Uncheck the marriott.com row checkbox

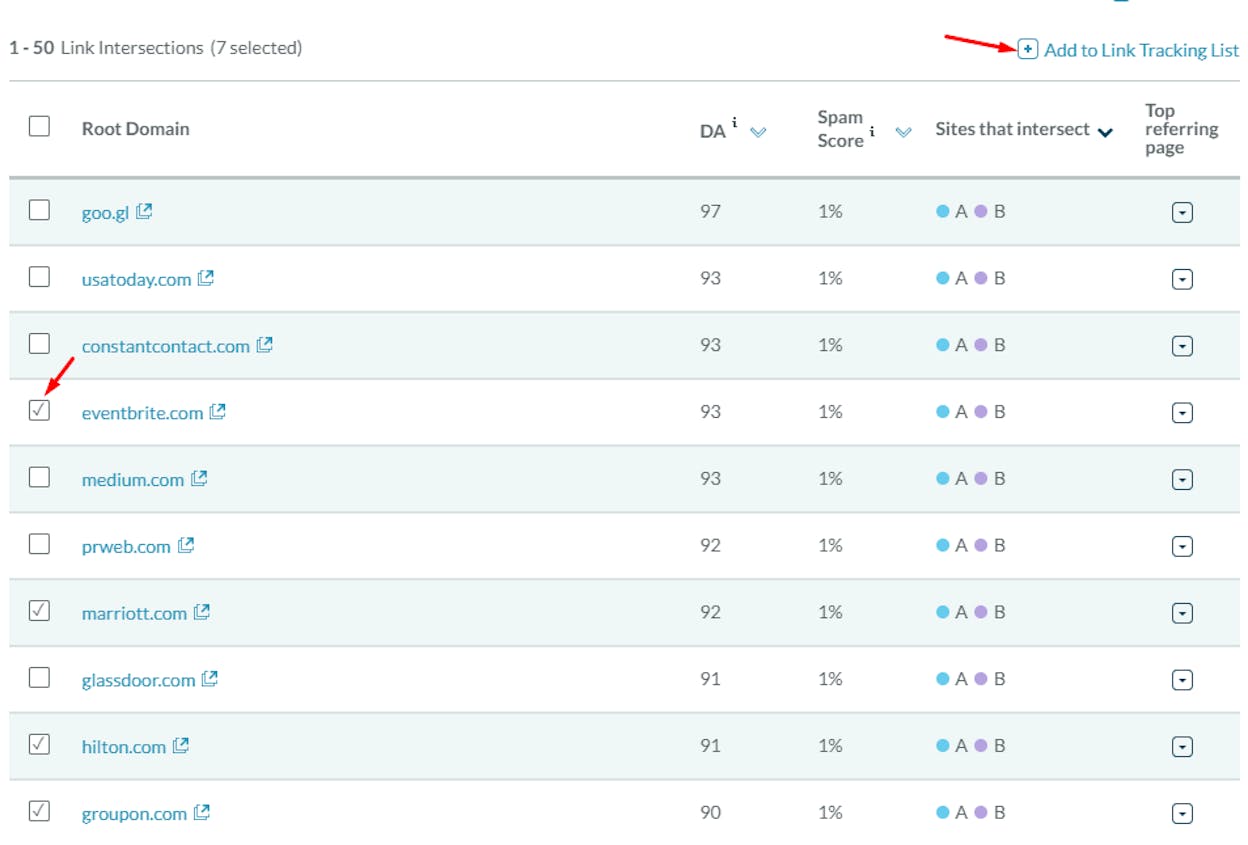click(39, 610)
